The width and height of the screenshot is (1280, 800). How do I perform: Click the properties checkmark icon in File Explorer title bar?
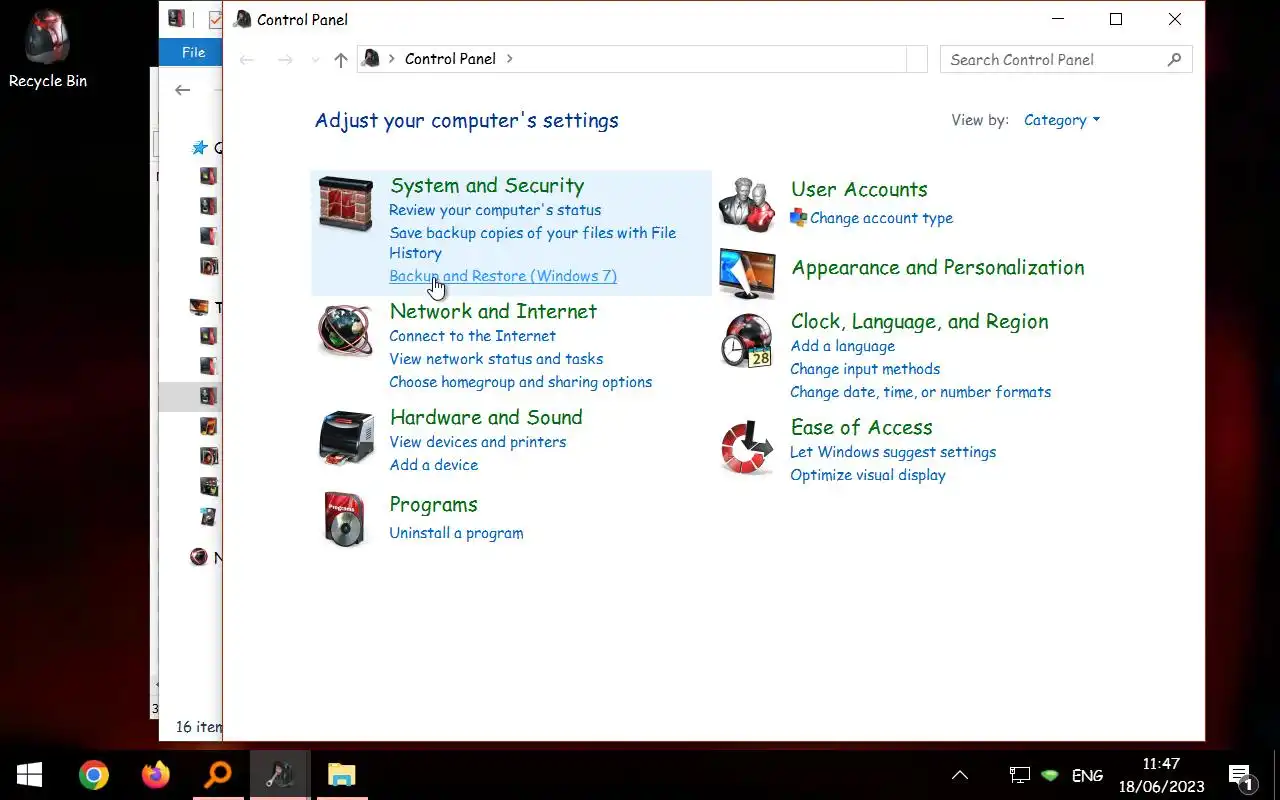coord(216,19)
